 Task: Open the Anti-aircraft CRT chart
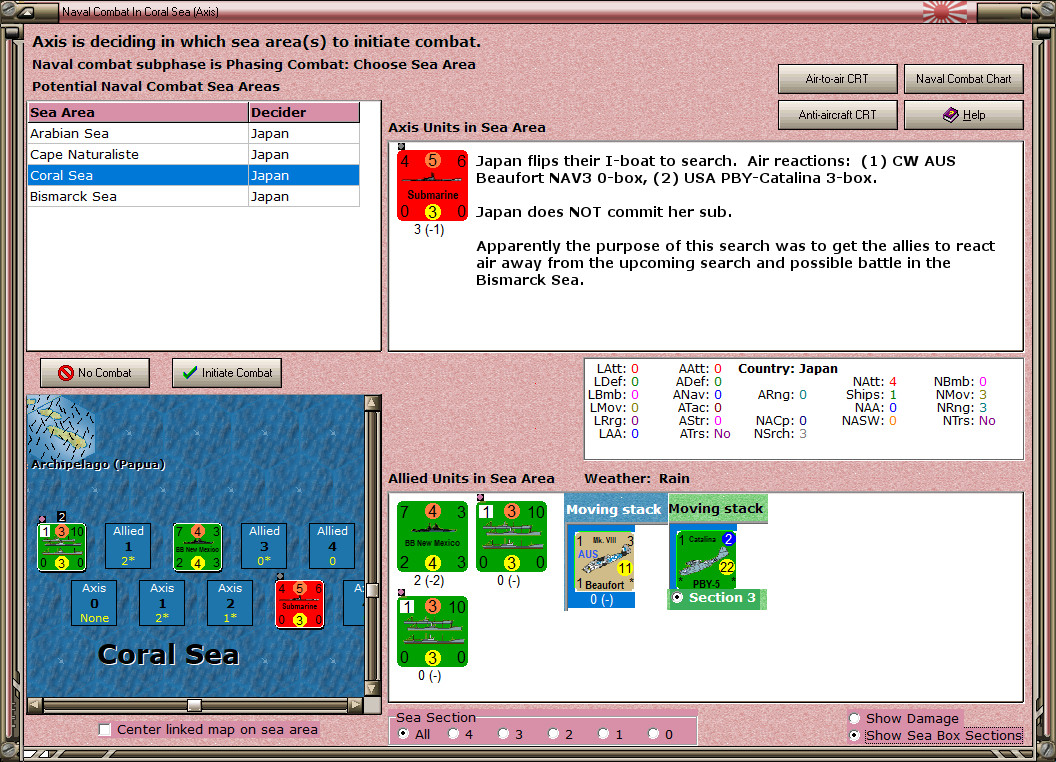(837, 115)
